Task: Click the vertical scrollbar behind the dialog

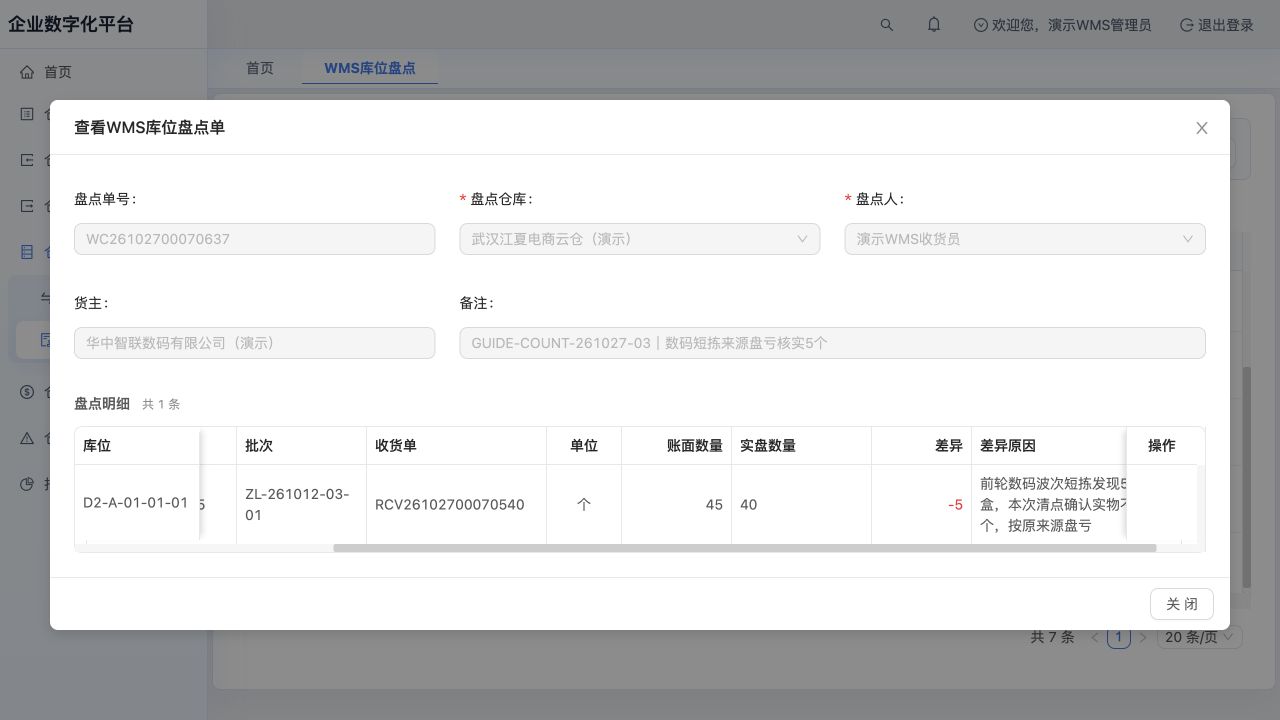Action: [1246, 477]
